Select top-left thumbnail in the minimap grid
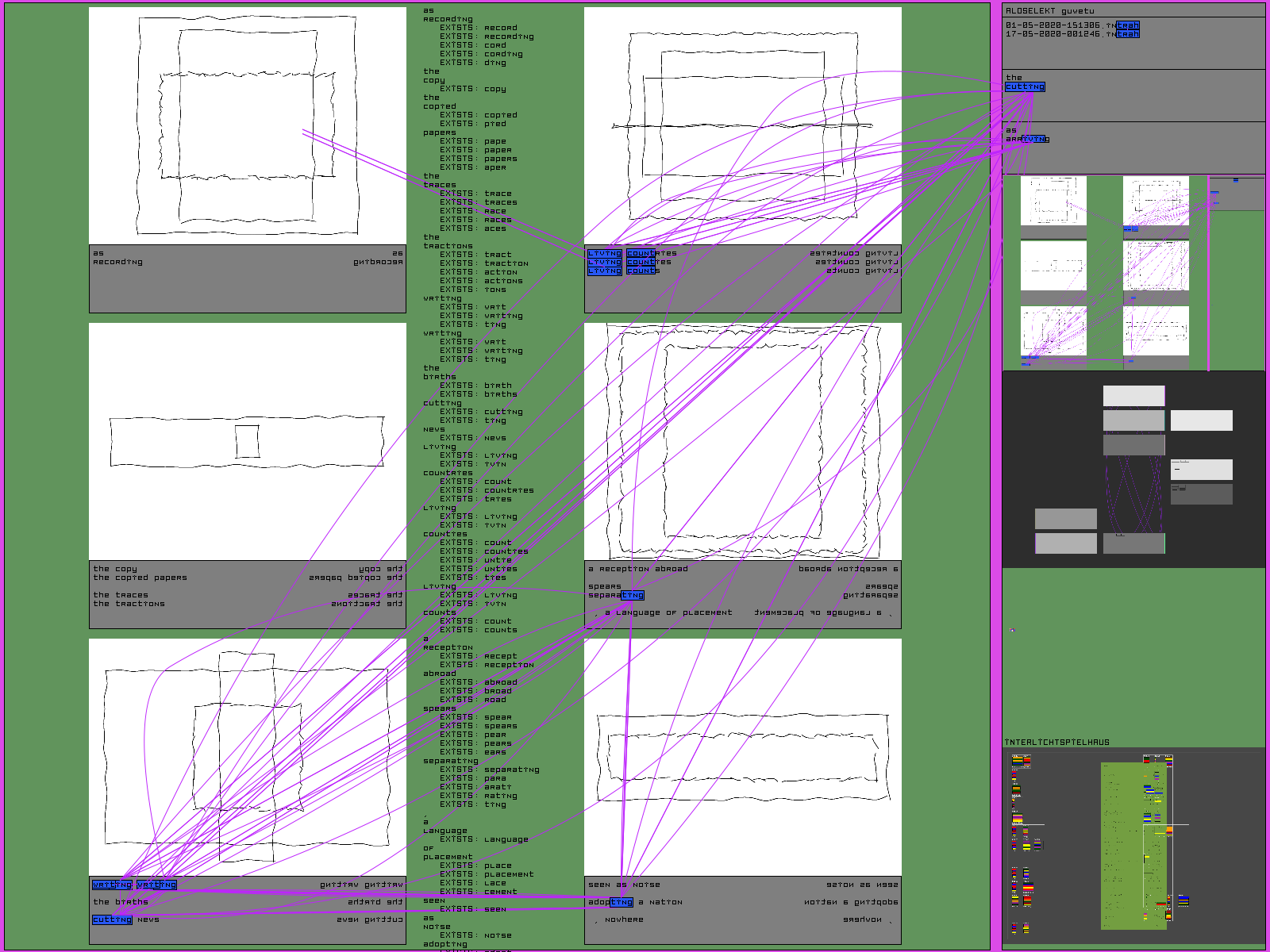 (x=1053, y=202)
